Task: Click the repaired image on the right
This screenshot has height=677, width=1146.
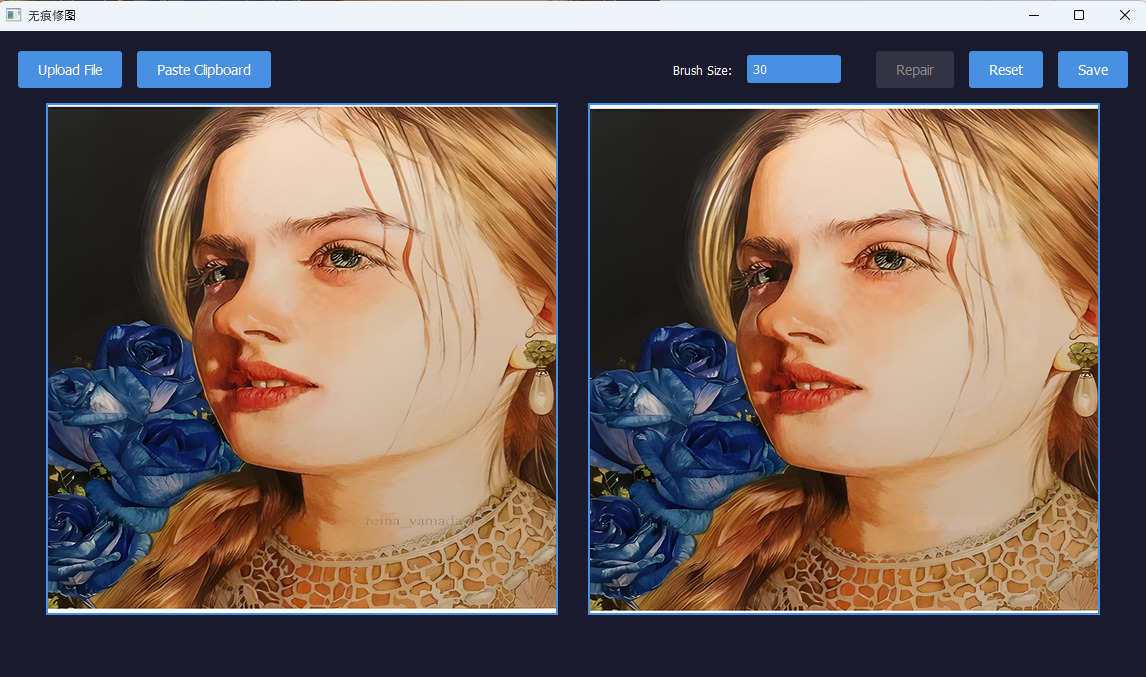Action: 844,359
